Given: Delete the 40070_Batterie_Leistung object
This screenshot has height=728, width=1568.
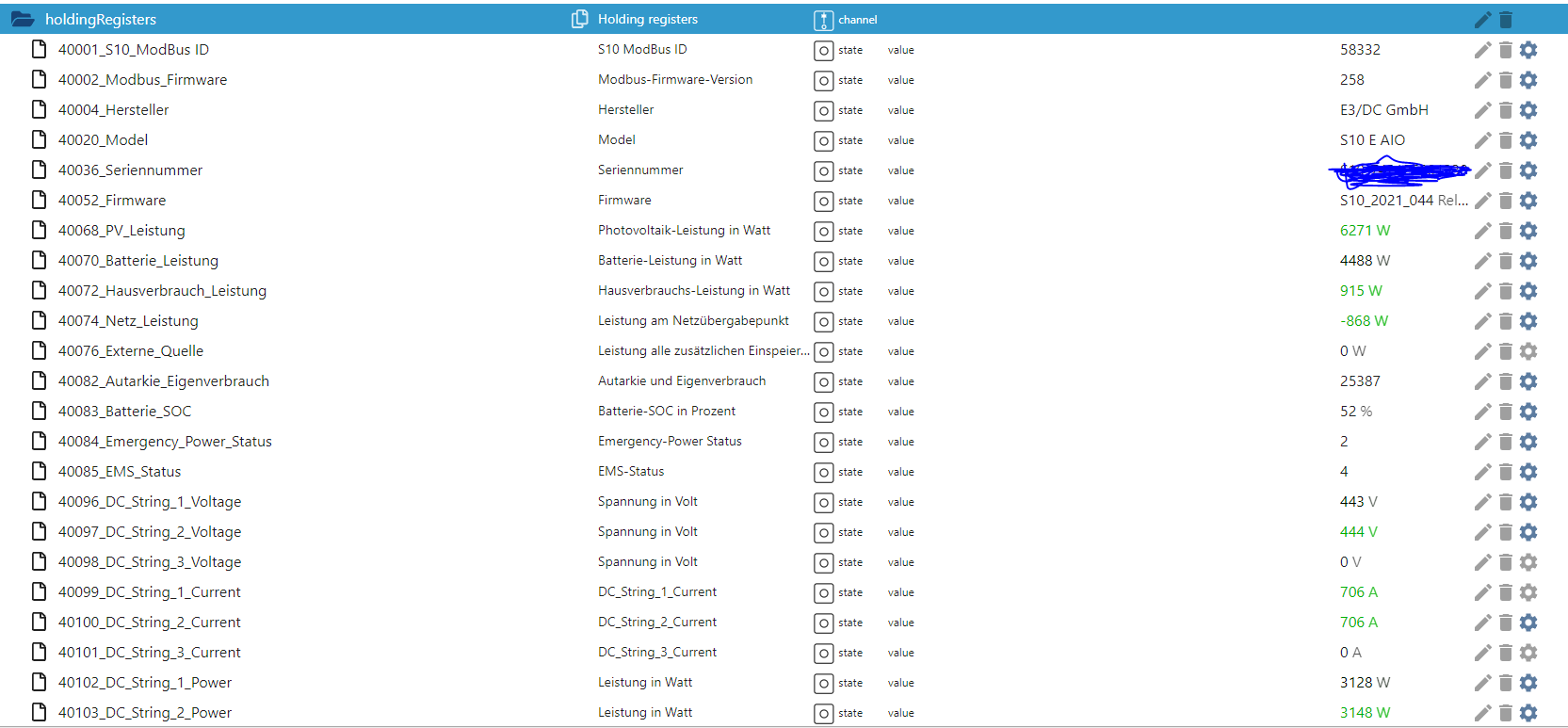Looking at the screenshot, I should pyautogui.click(x=1505, y=261).
